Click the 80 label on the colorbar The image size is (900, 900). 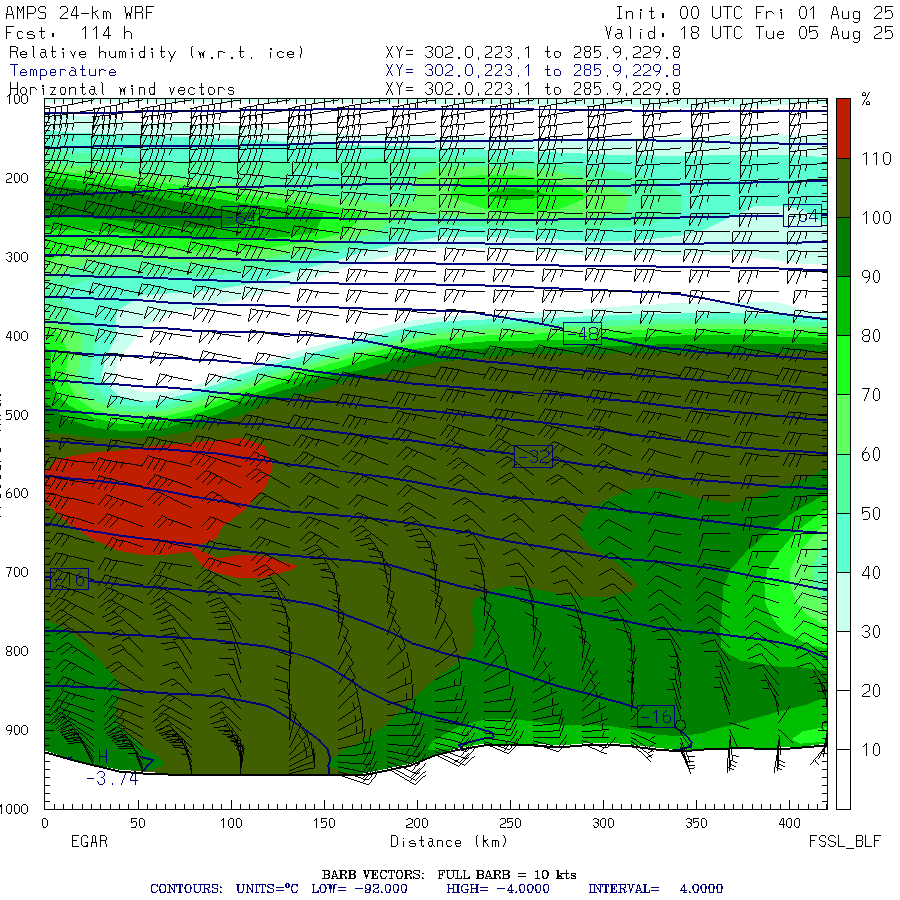pyautogui.click(x=871, y=336)
